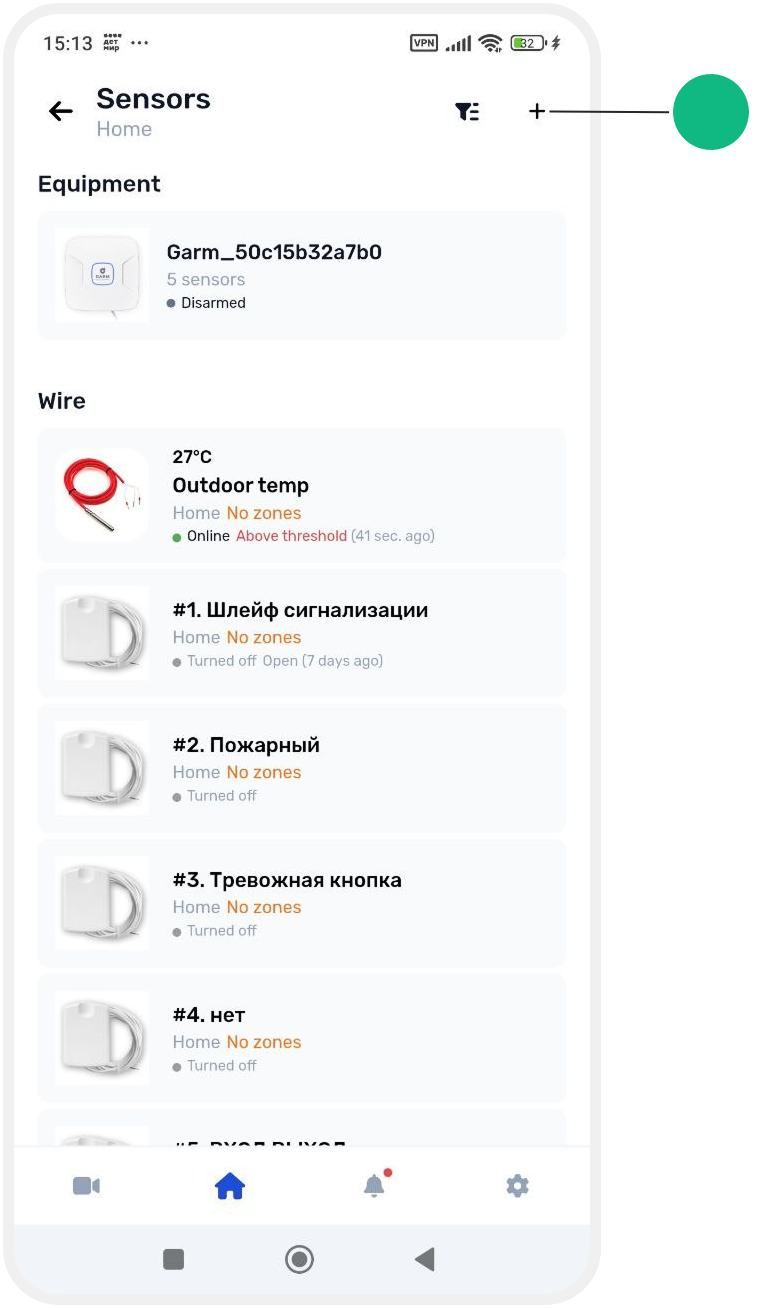Image resolution: width=774 pixels, height=1308 pixels.
Task: Open notifications bell with red dot
Action: (x=375, y=1185)
